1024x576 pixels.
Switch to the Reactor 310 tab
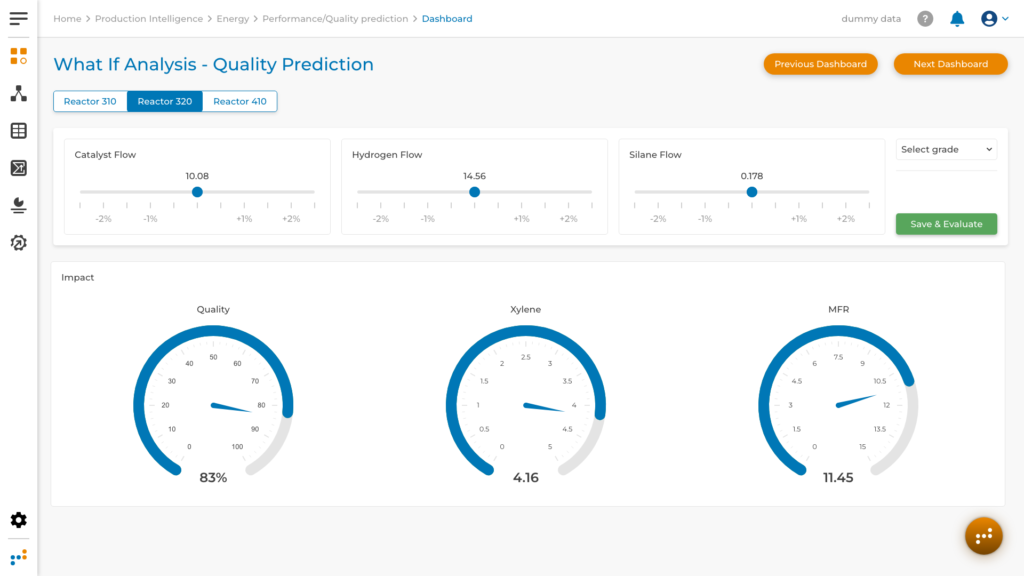[90, 101]
